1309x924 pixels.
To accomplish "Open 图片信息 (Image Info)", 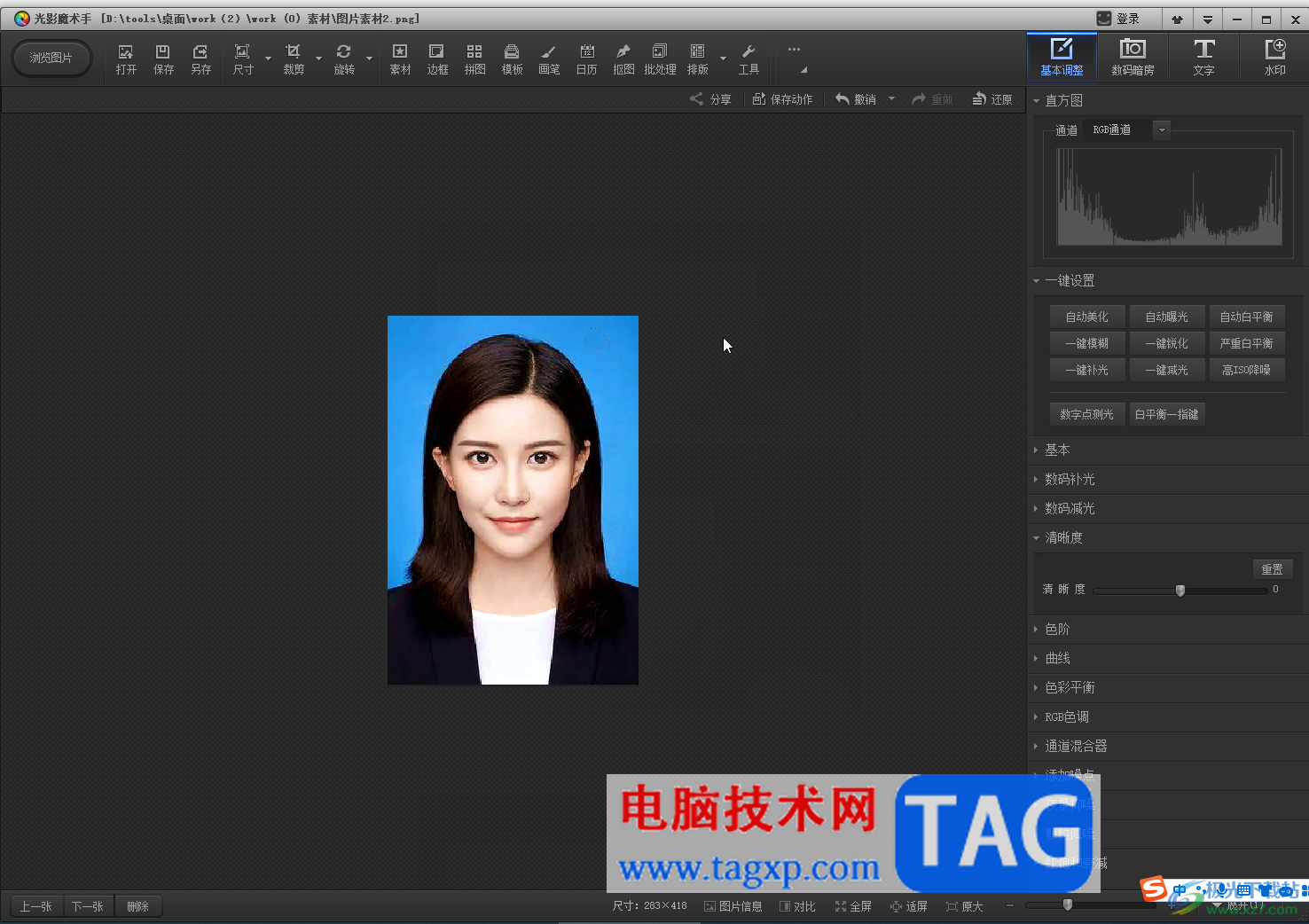I will [733, 906].
